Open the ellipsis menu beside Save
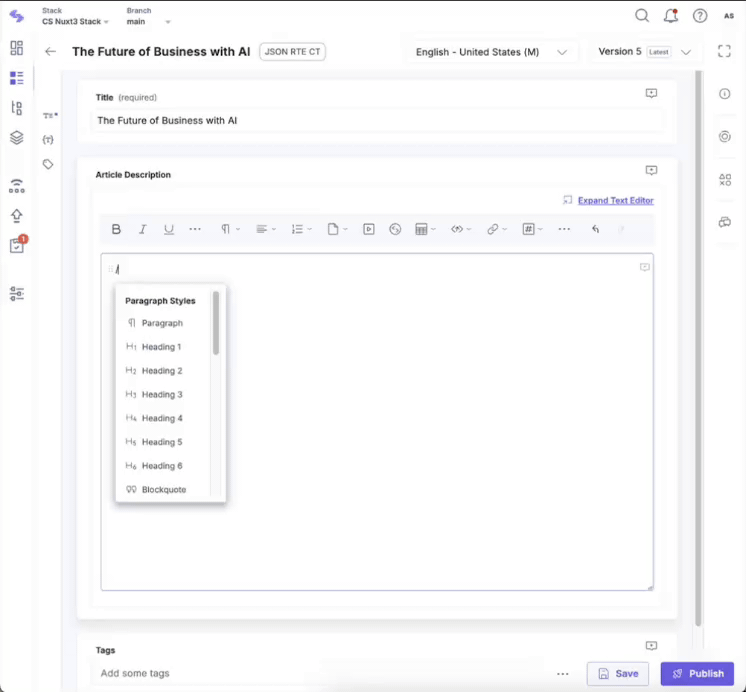 (563, 674)
